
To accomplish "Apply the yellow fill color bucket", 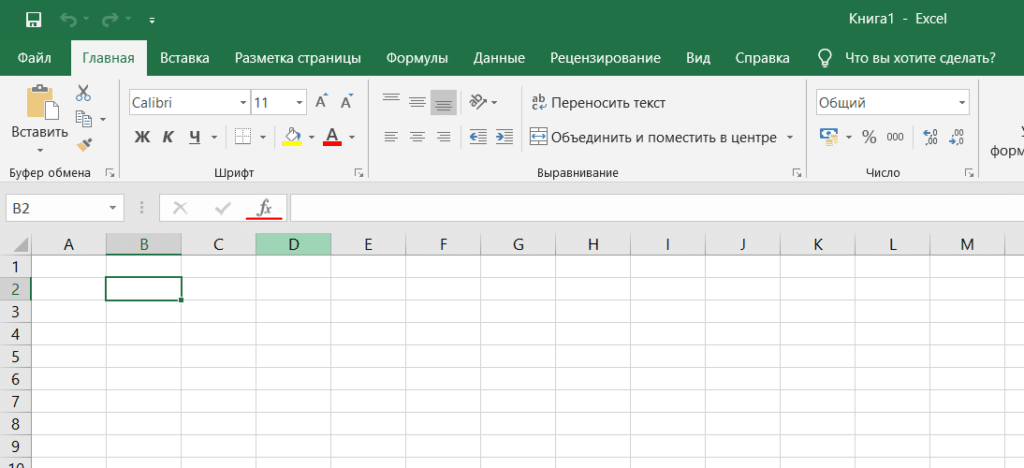I will pyautogui.click(x=292, y=136).
